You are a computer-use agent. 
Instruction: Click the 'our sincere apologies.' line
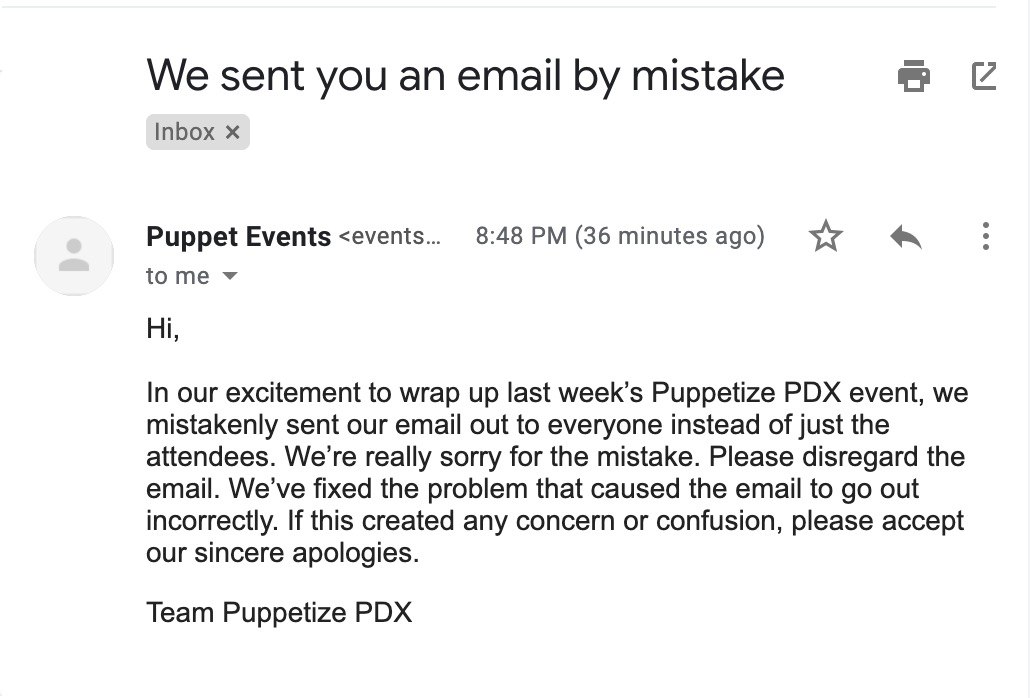tap(282, 553)
